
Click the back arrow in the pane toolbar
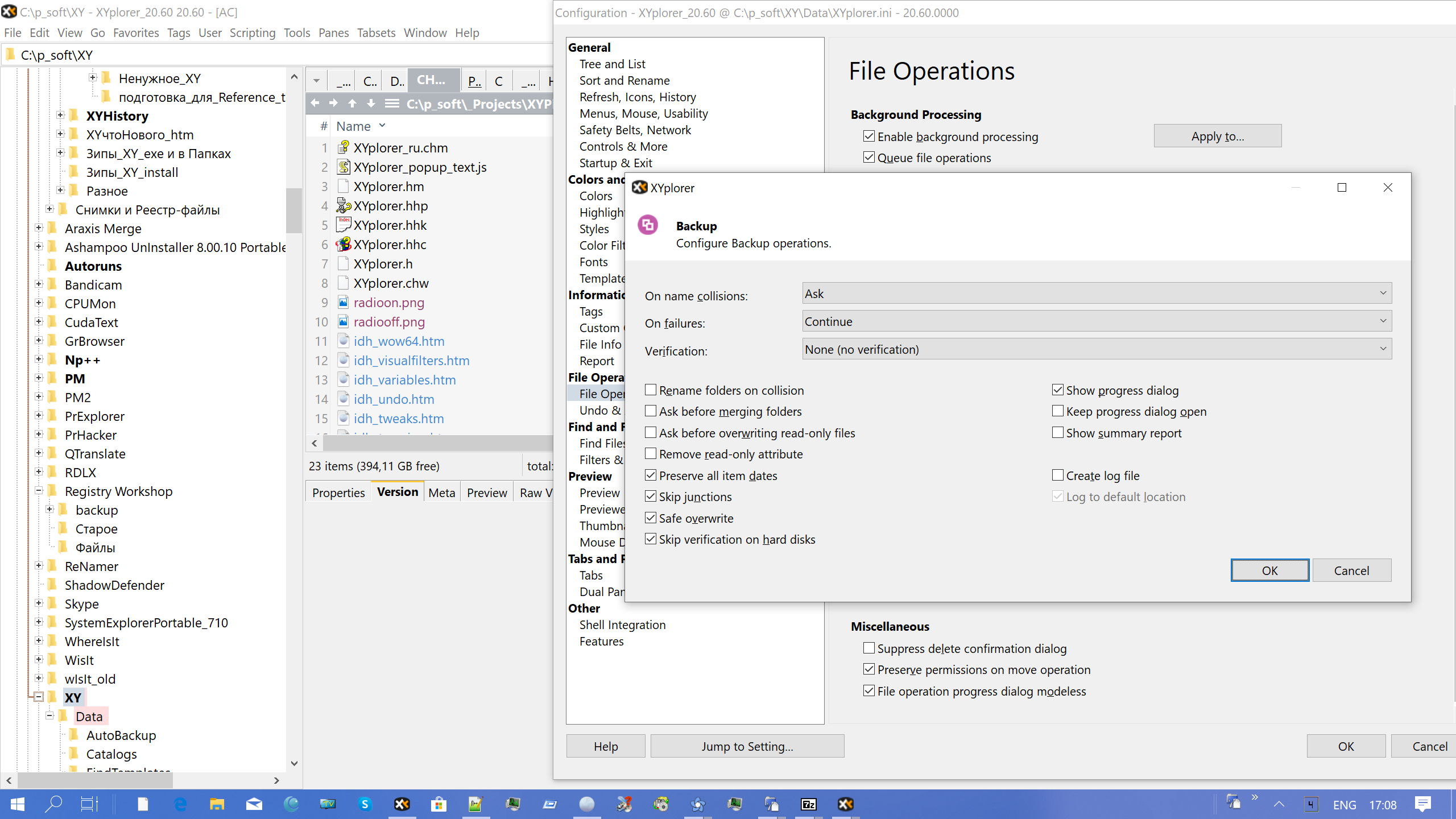[315, 104]
